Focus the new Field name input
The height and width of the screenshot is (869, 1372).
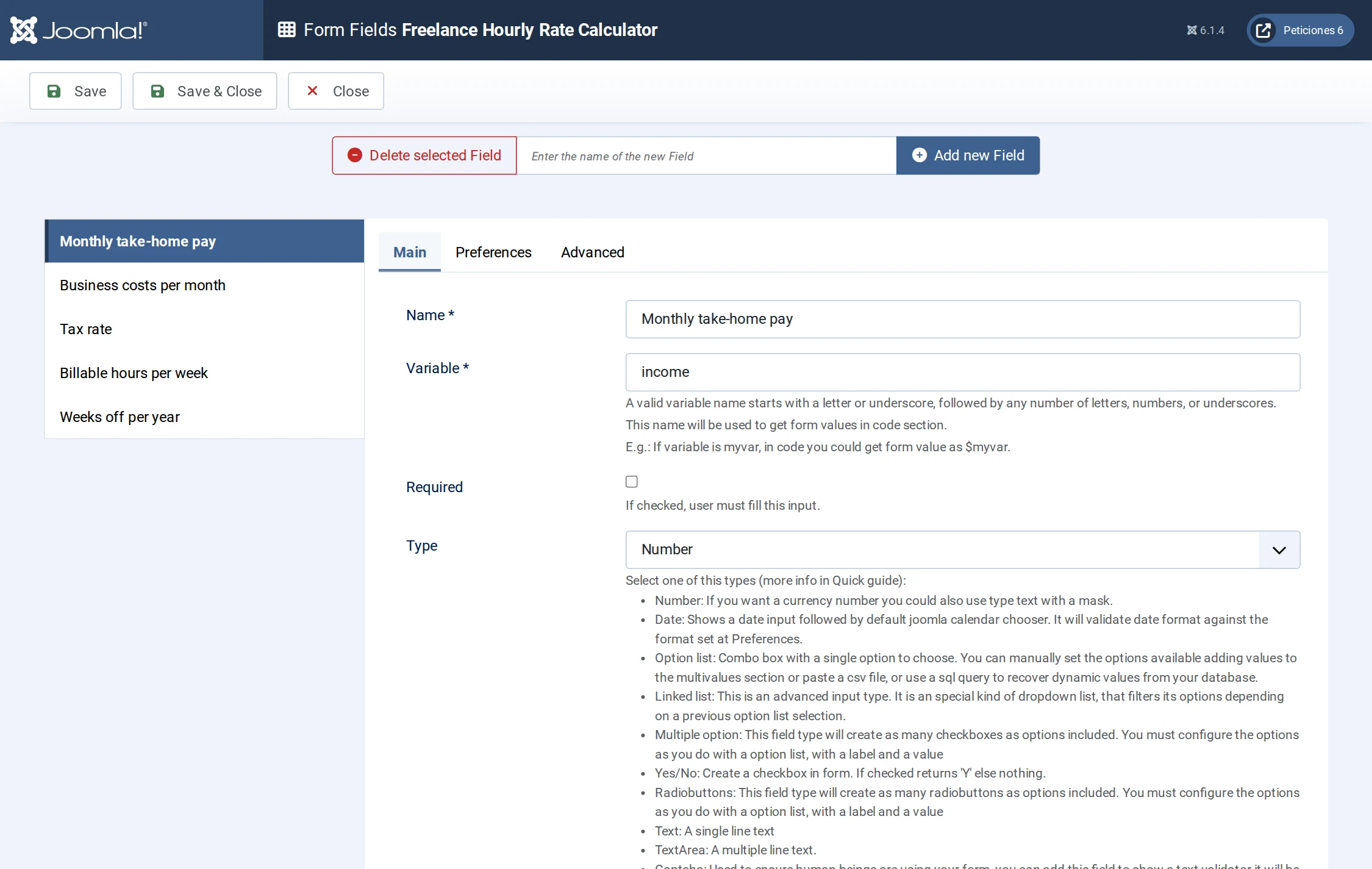click(x=706, y=156)
